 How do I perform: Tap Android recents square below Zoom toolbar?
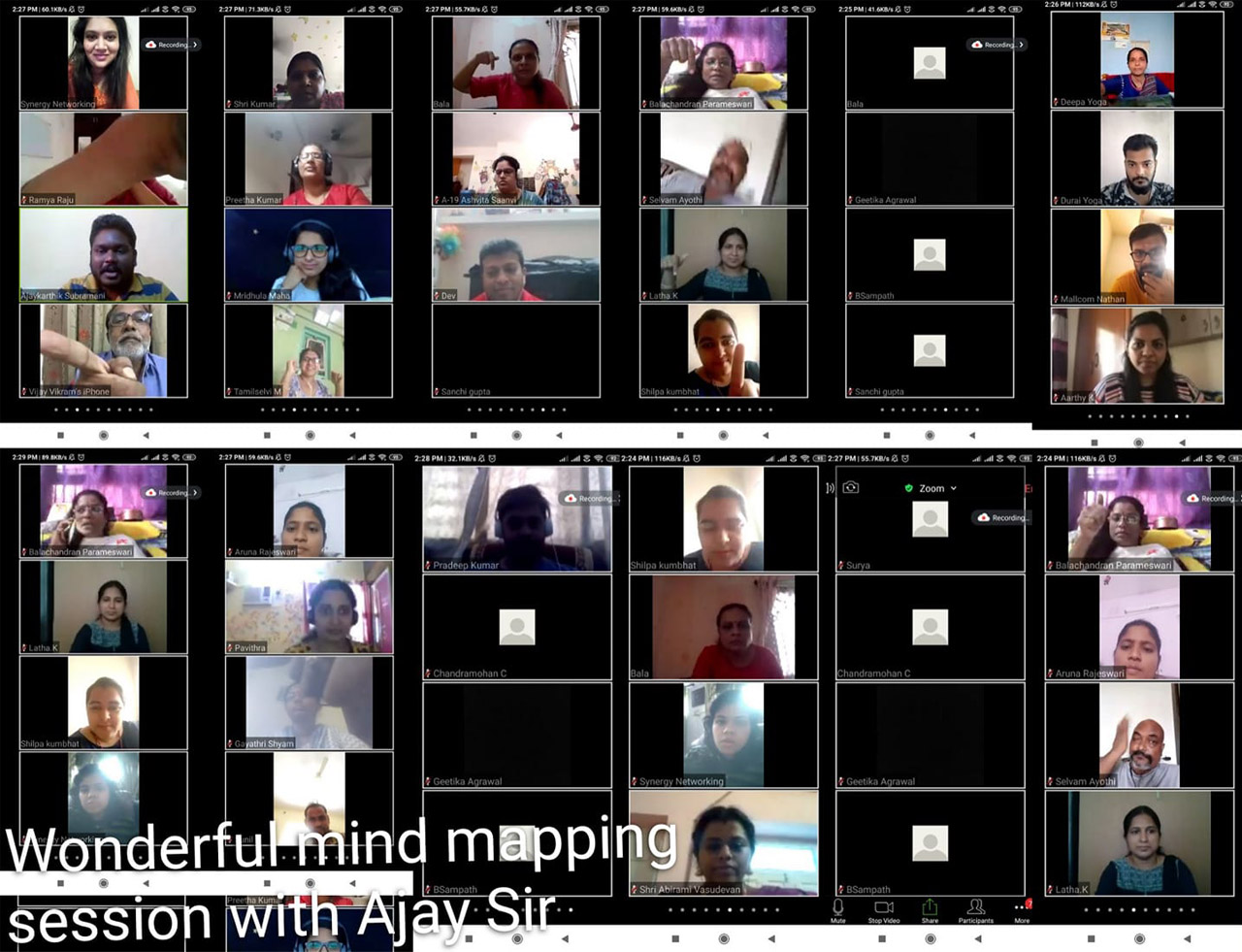coord(882,938)
